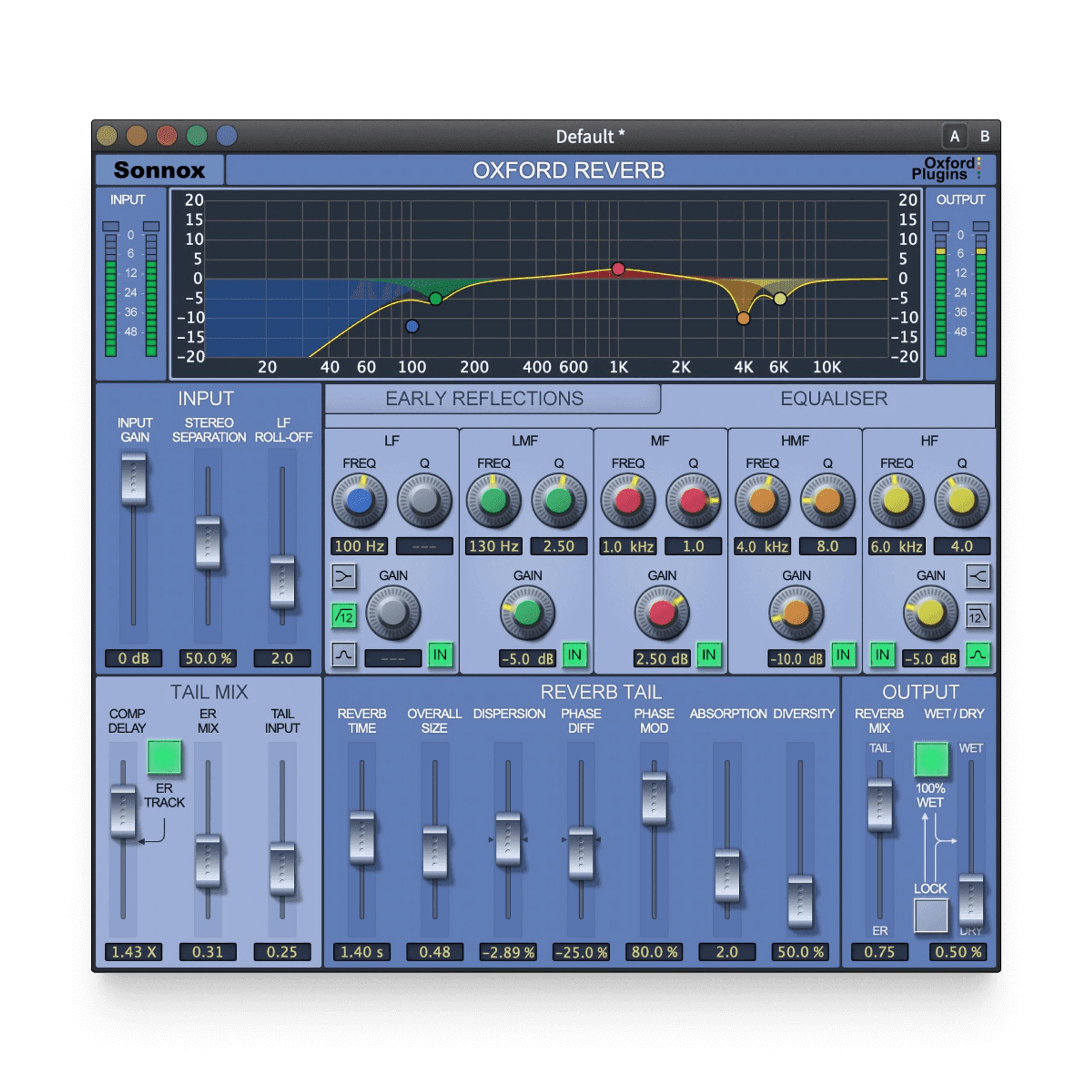Click the LMF frequency readout showing 130 Hz
The width and height of the screenshot is (1092, 1092).
tap(493, 546)
